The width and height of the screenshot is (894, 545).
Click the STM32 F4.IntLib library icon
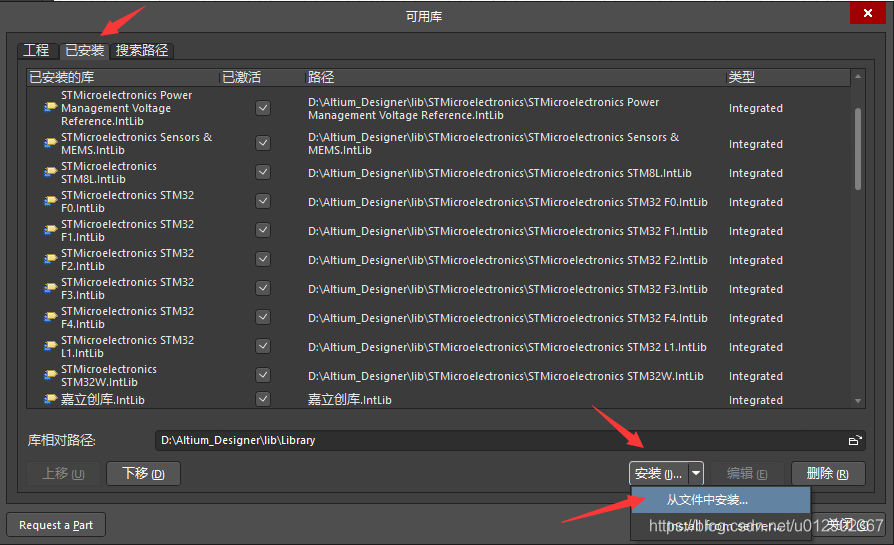click(50, 318)
